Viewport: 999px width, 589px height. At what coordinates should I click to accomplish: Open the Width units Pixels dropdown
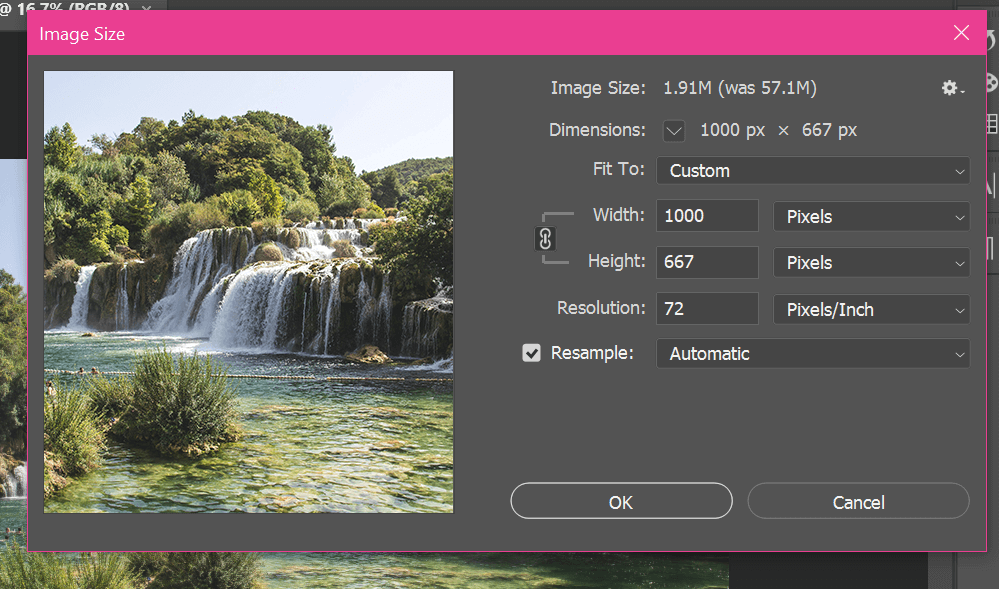(x=871, y=216)
